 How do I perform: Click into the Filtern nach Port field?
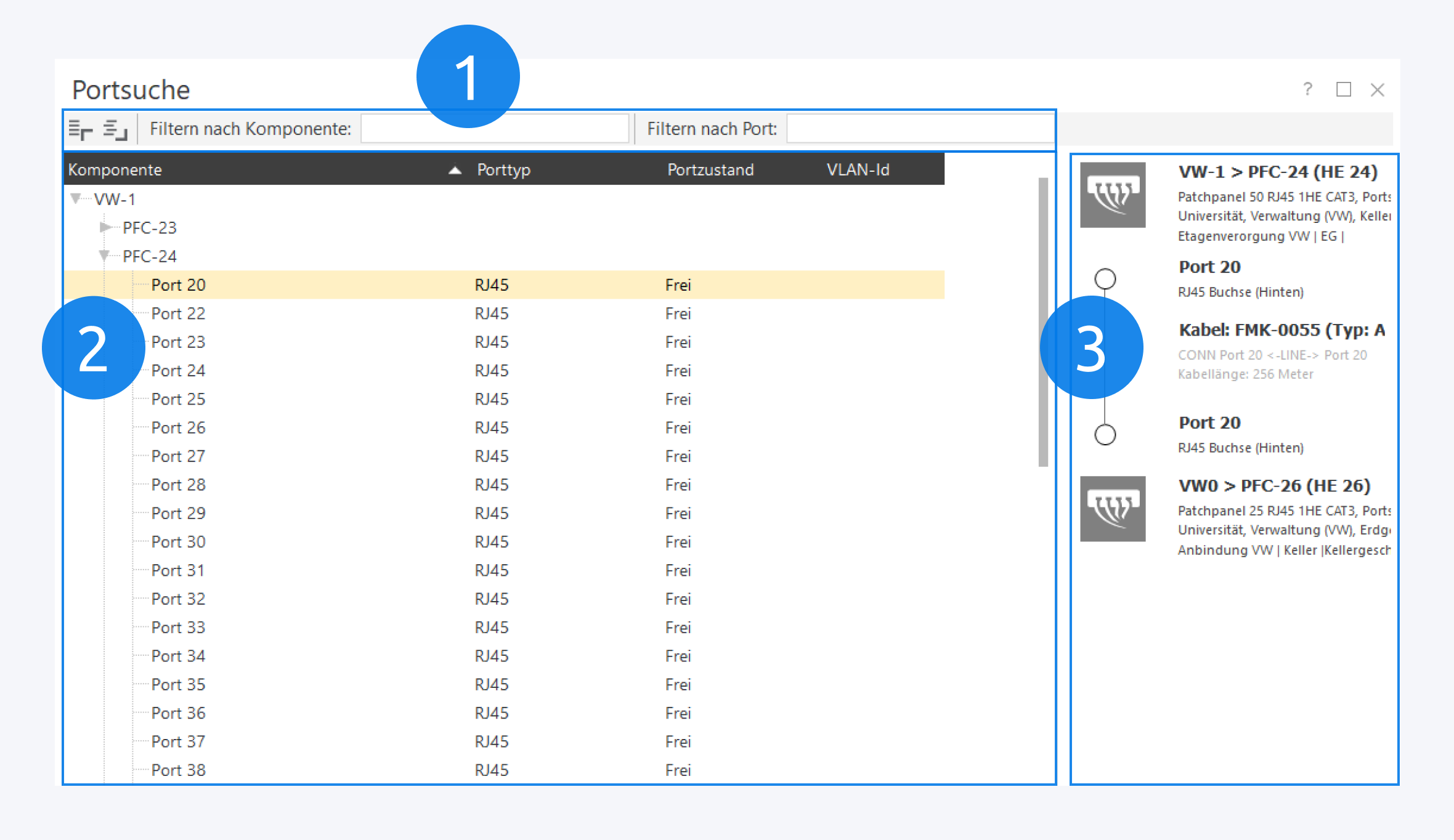point(919,129)
